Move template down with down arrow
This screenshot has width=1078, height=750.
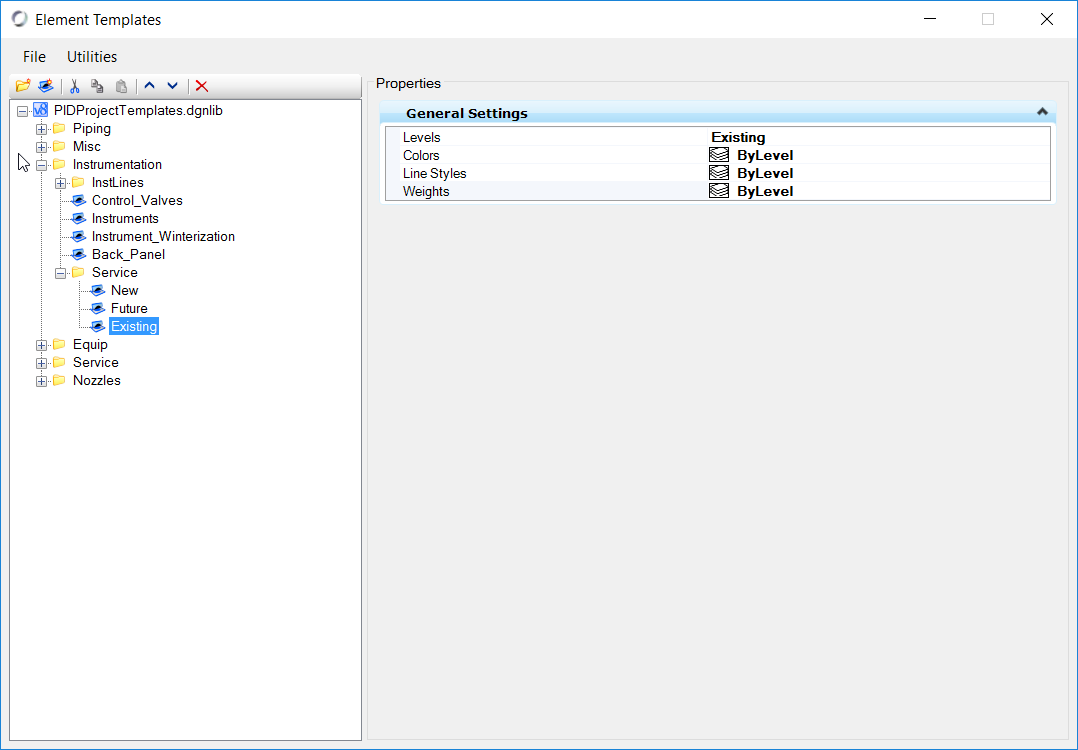(172, 86)
